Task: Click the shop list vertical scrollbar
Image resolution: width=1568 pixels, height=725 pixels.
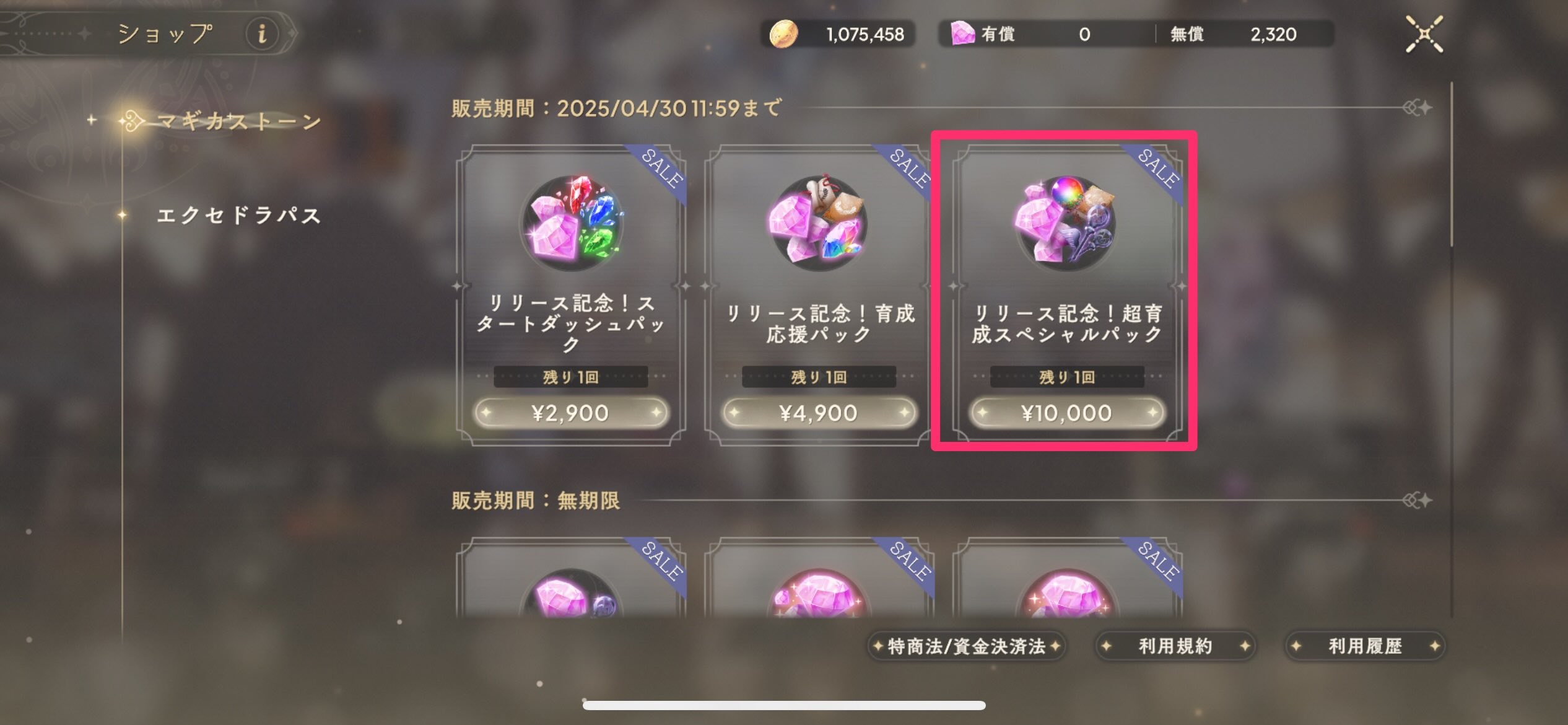Action: [1451, 350]
